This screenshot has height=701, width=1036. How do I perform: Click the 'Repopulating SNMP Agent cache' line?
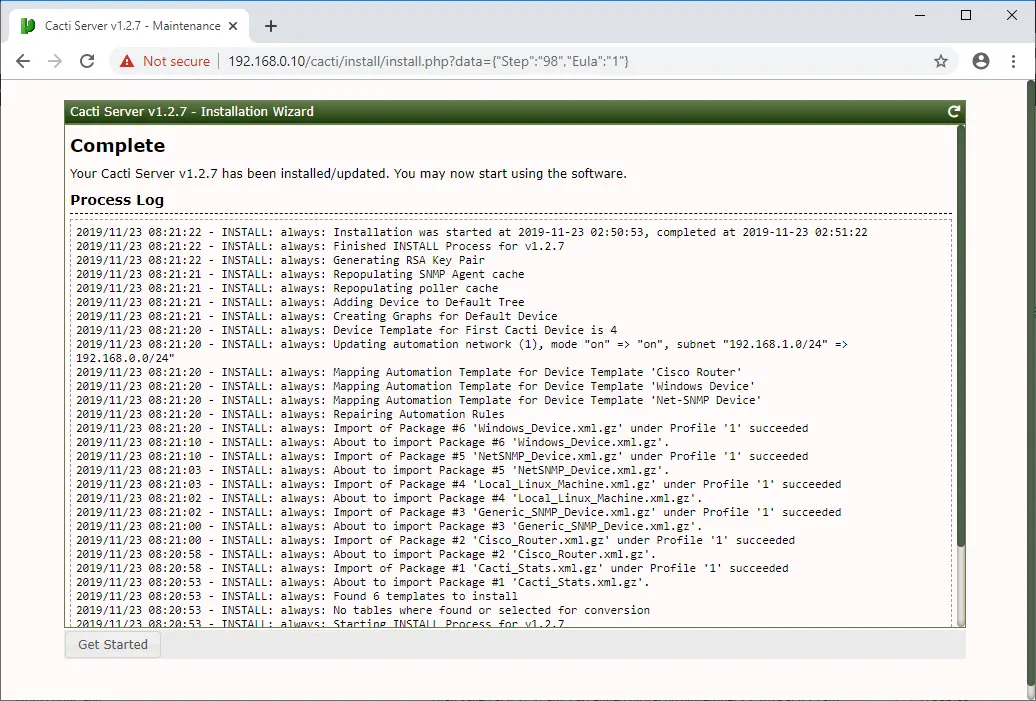300,274
